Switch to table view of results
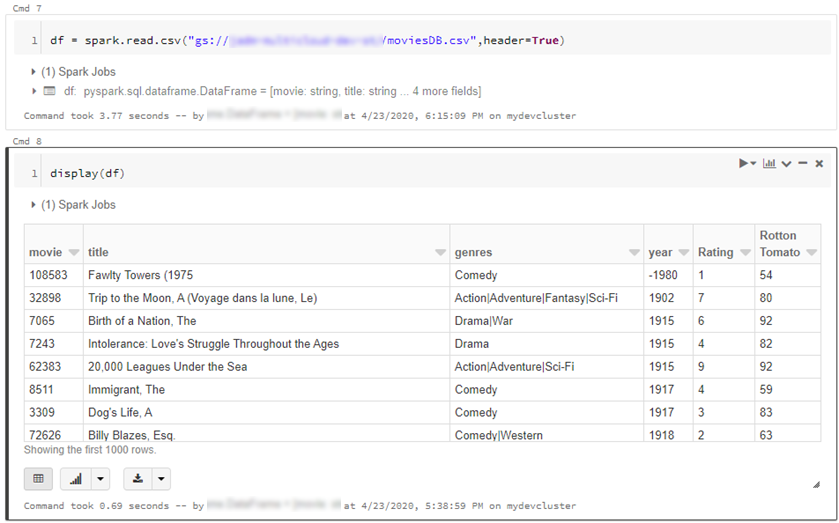The image size is (839, 523). tap(39, 479)
